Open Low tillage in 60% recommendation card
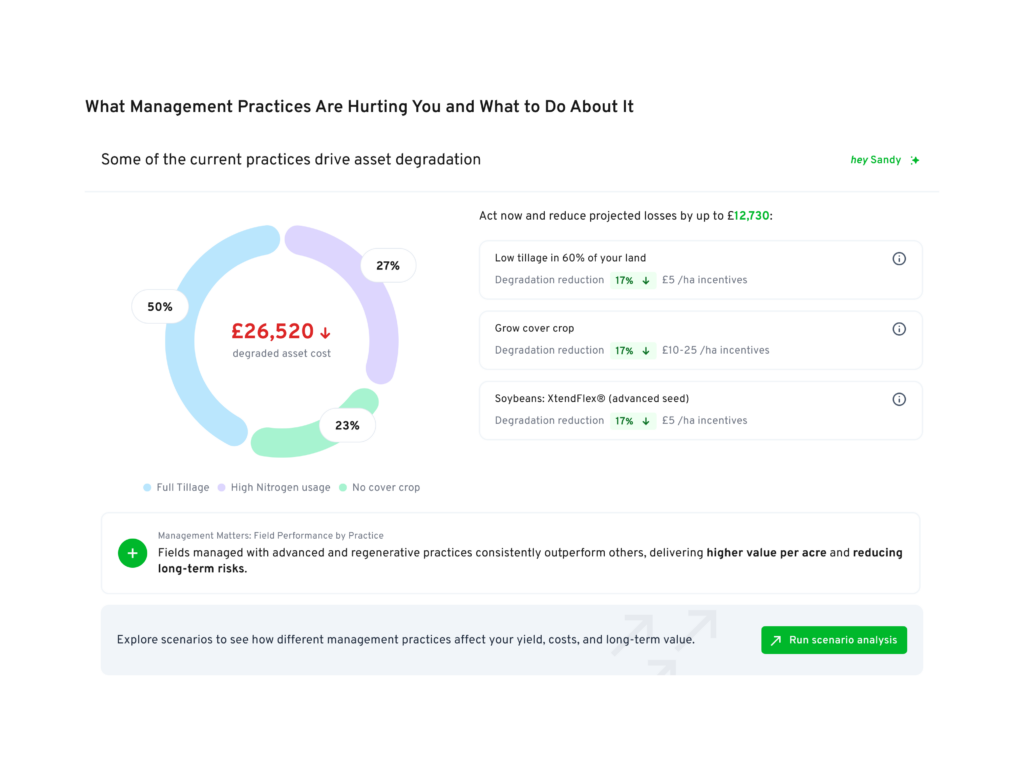 click(x=701, y=270)
